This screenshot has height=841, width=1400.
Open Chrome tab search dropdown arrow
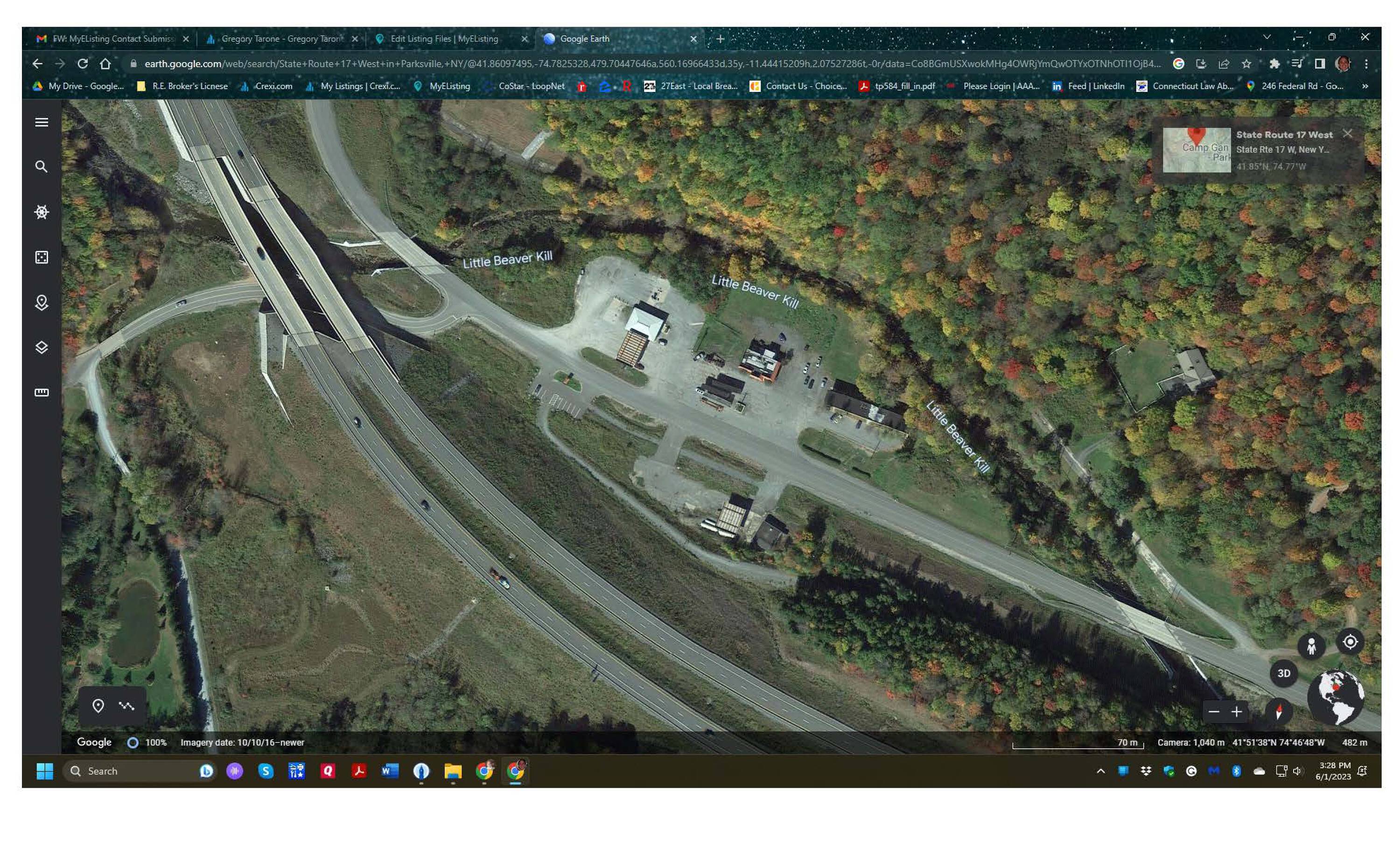coord(1267,37)
